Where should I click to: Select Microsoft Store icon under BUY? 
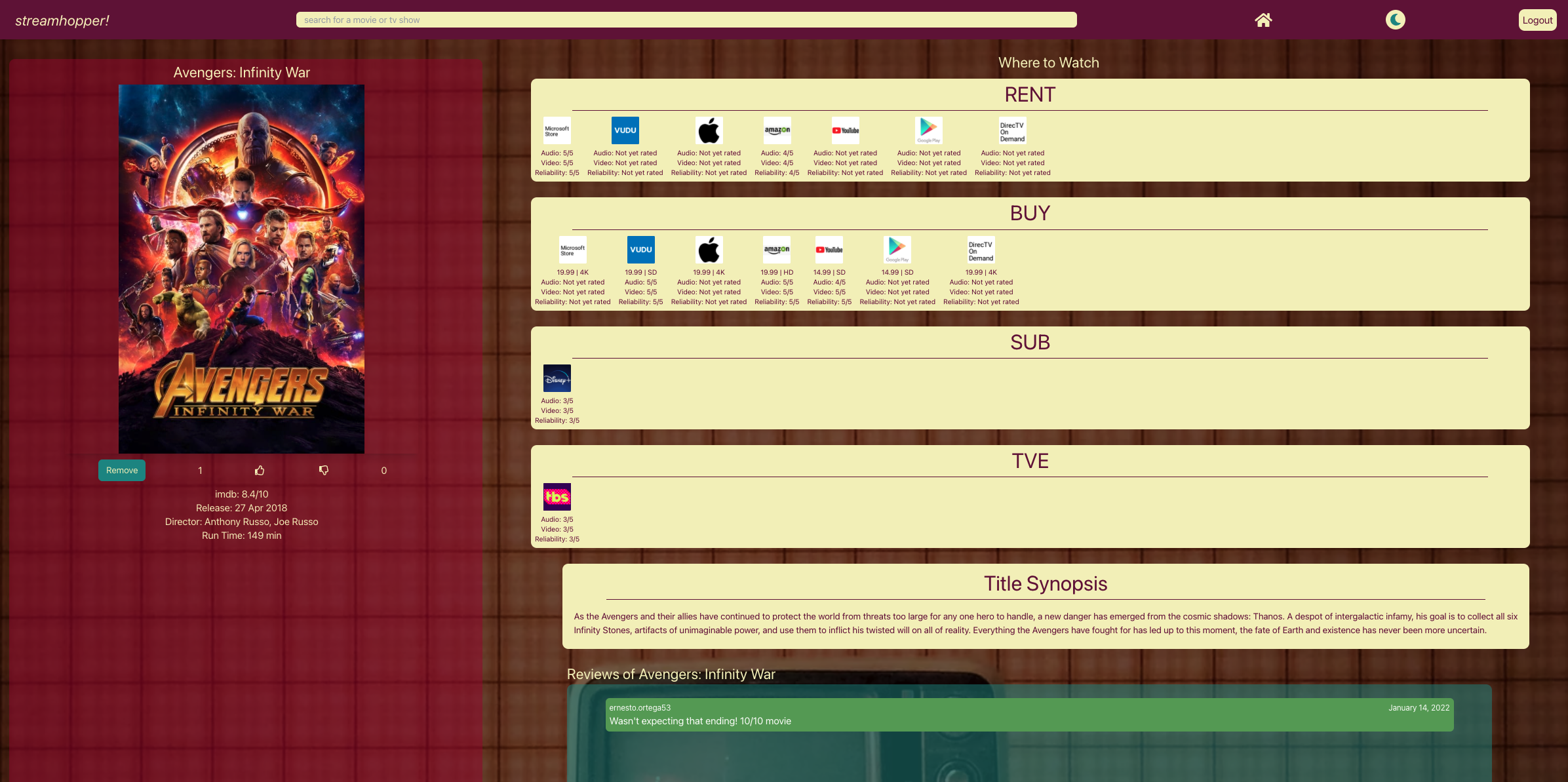pos(573,250)
